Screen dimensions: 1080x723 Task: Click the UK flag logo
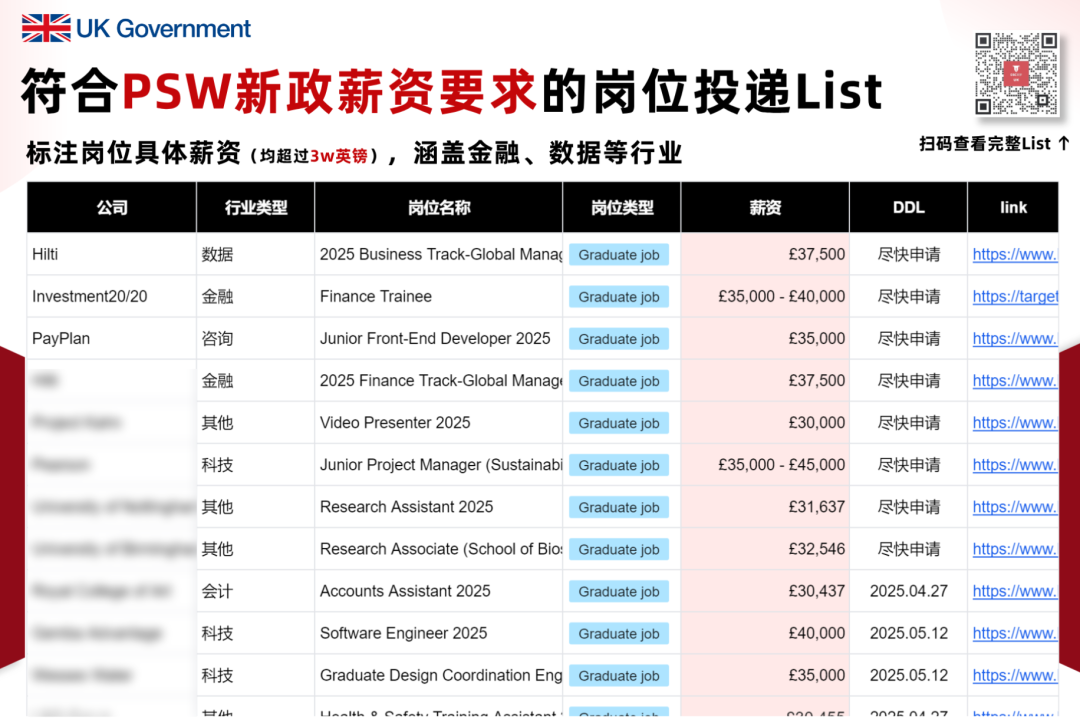click(x=46, y=28)
